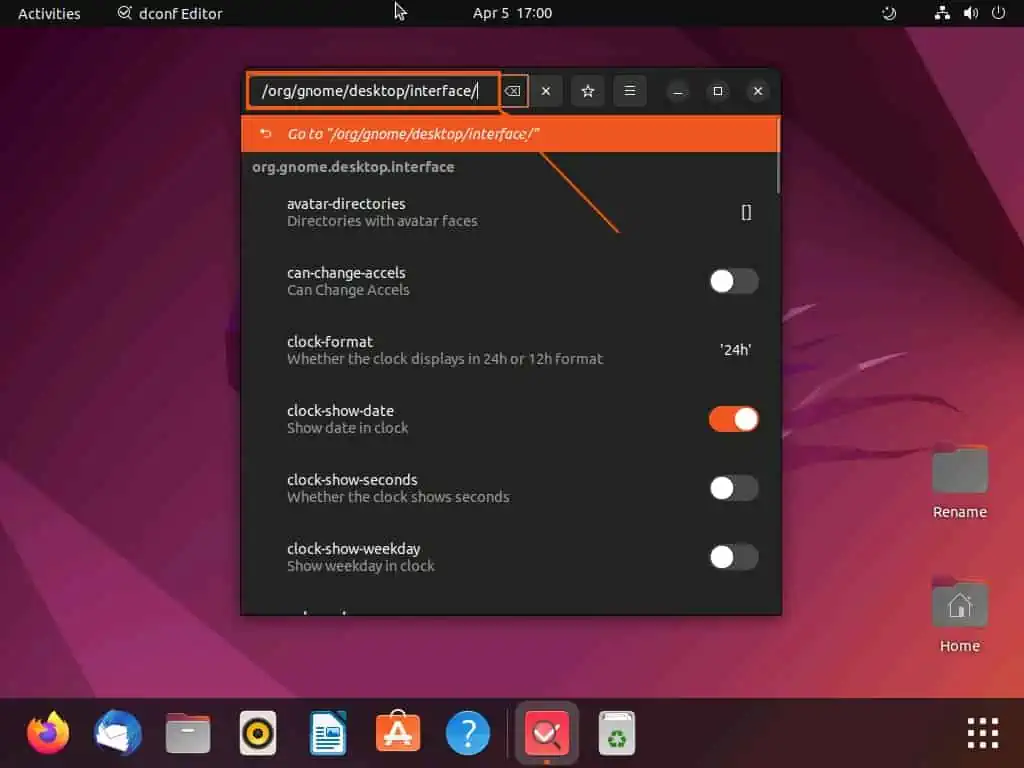Open the system status menu with power icon
Screen dimensions: 1024x768
pos(998,13)
